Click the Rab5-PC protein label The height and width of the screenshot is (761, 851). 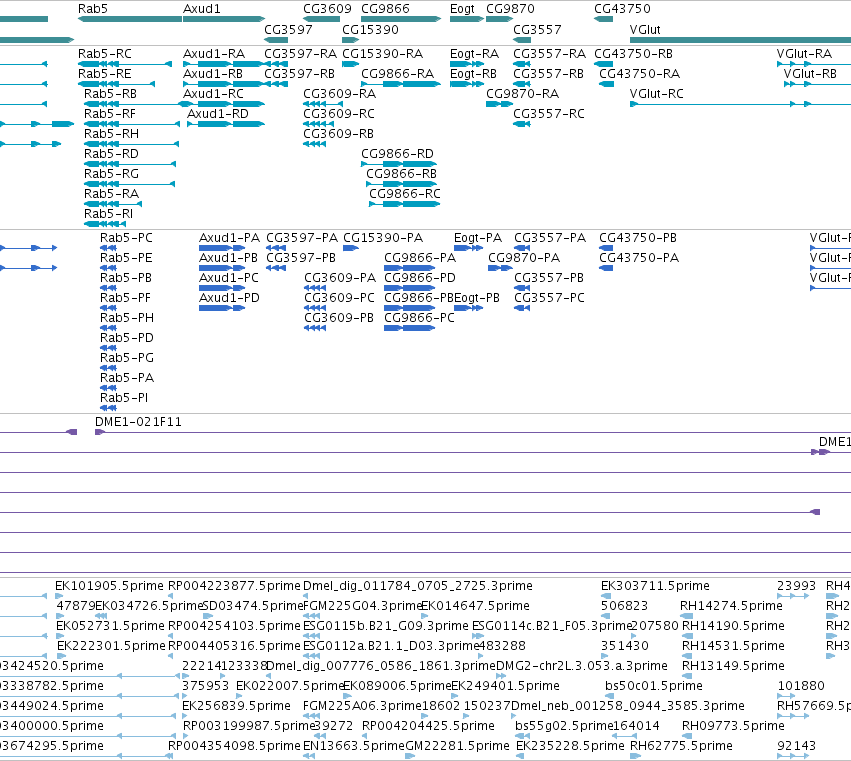[126, 238]
